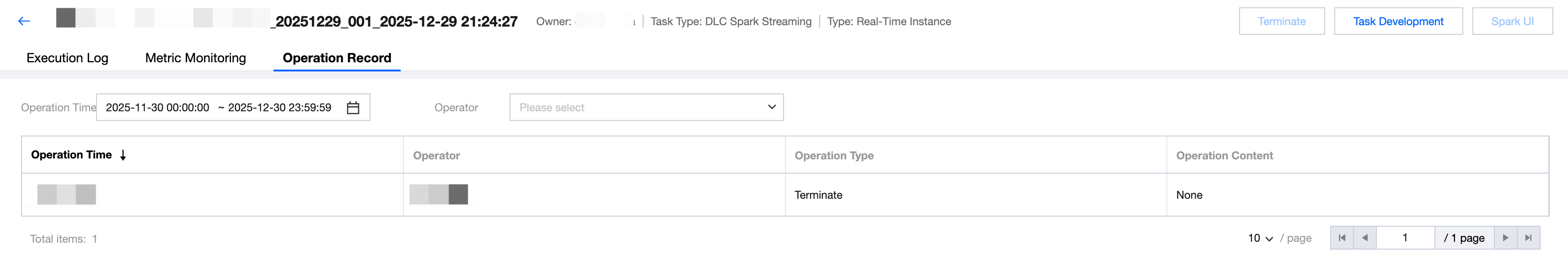Sort by Operation Time arrow
Viewport: 1568px width, 272px height.
coord(123,156)
